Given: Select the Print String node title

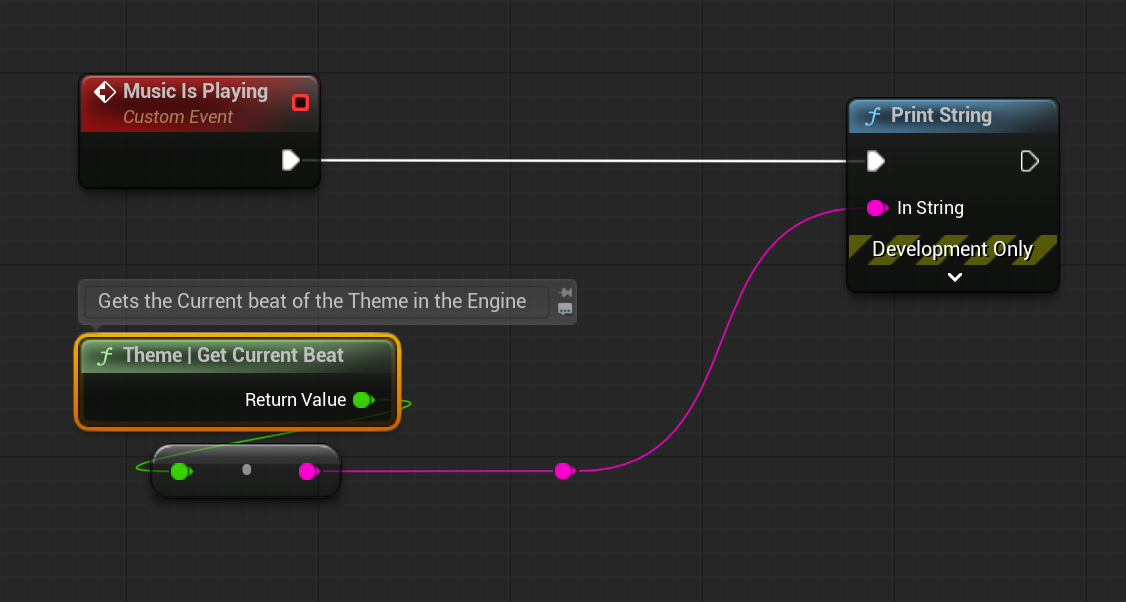Looking at the screenshot, I should point(941,115).
